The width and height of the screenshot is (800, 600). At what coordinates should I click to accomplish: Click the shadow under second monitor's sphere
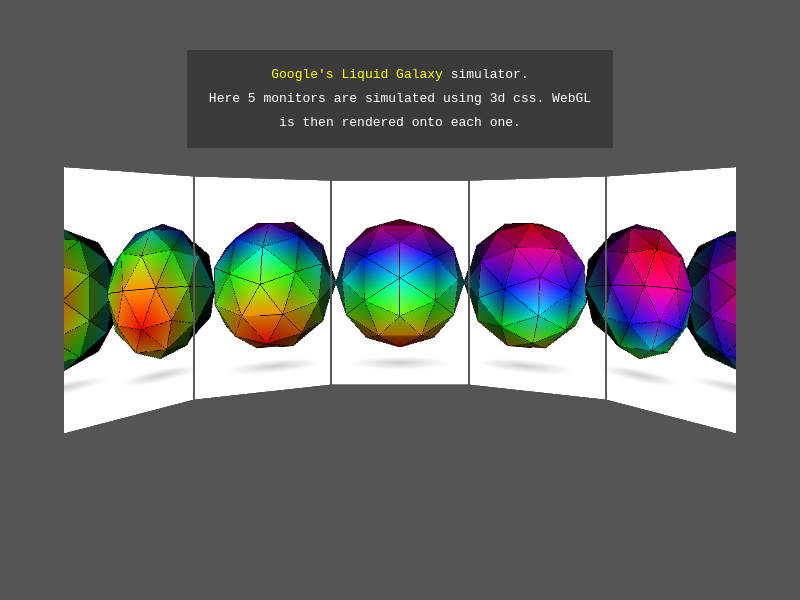273,367
